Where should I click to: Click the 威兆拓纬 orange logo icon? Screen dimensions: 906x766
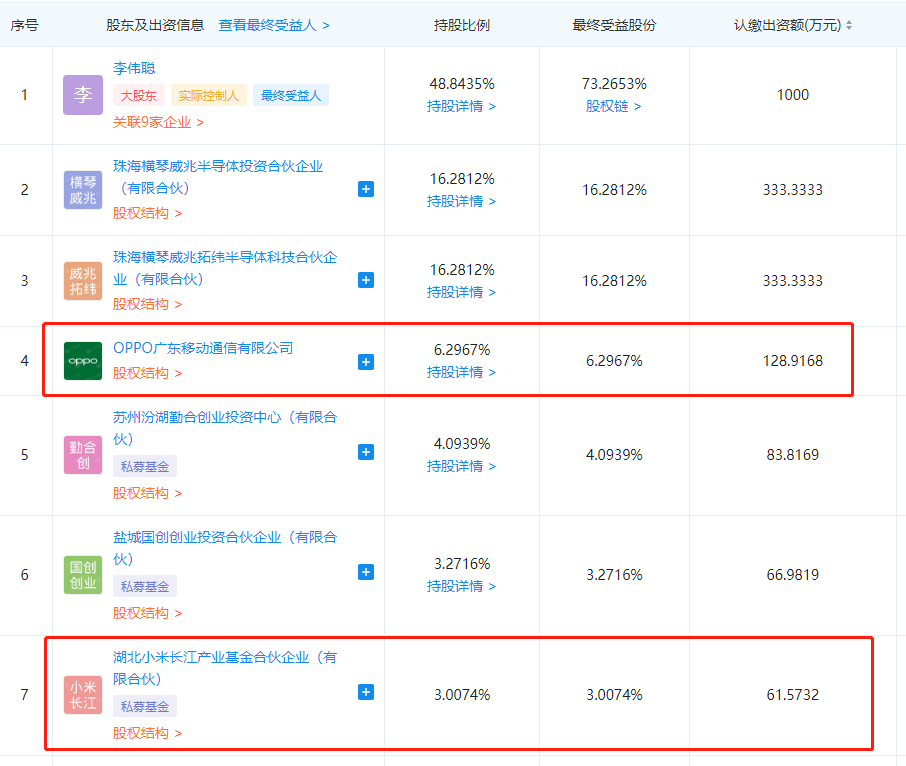pyautogui.click(x=82, y=281)
